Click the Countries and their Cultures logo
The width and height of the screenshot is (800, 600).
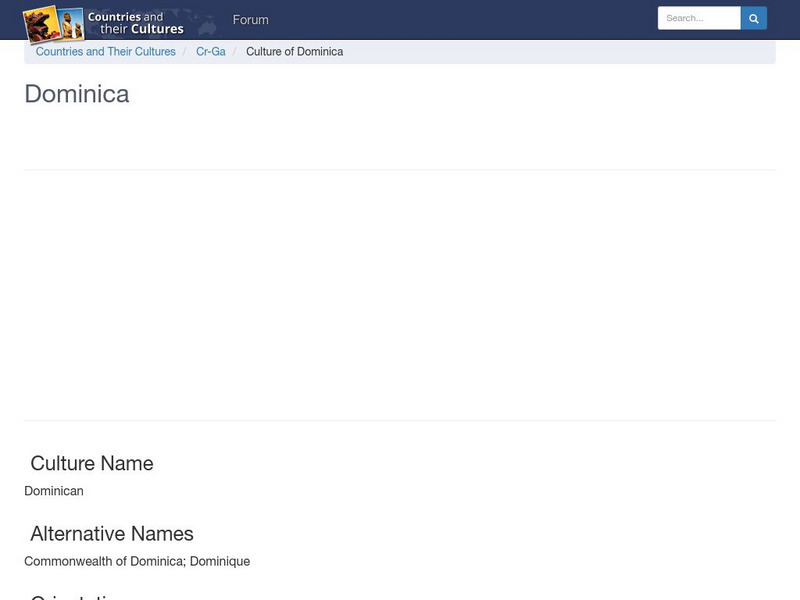[x=119, y=23]
